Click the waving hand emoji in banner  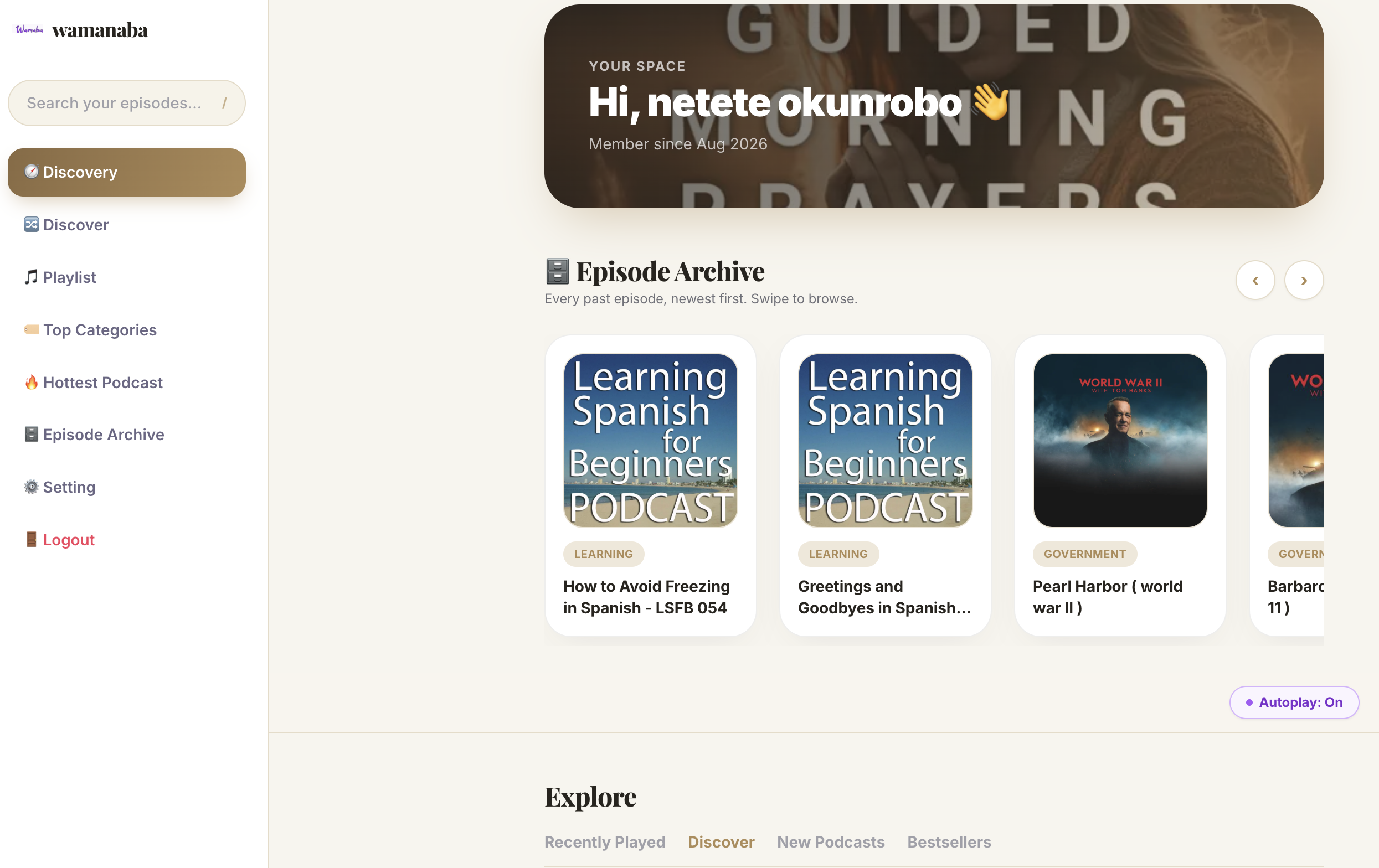[991, 102]
